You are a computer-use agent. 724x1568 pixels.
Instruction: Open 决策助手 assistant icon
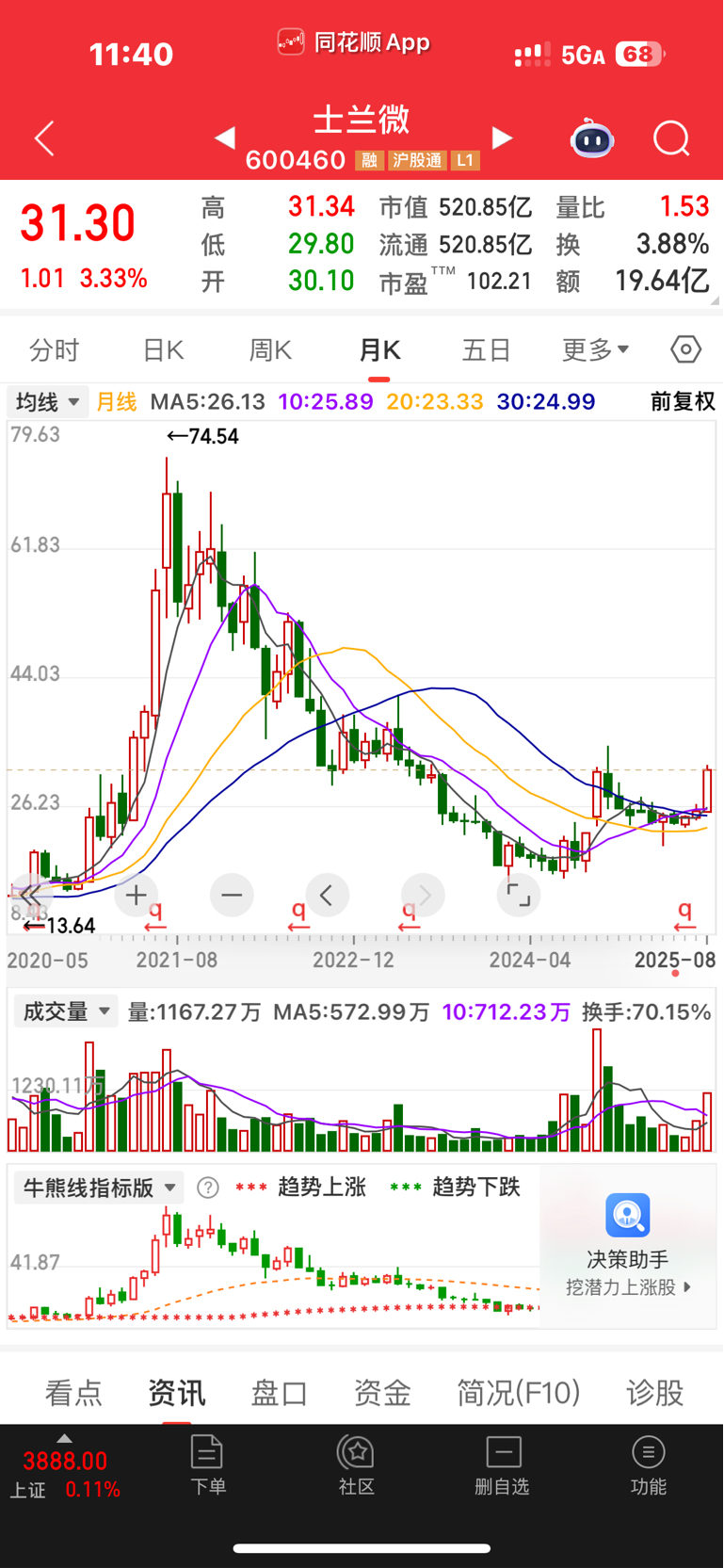[628, 1215]
